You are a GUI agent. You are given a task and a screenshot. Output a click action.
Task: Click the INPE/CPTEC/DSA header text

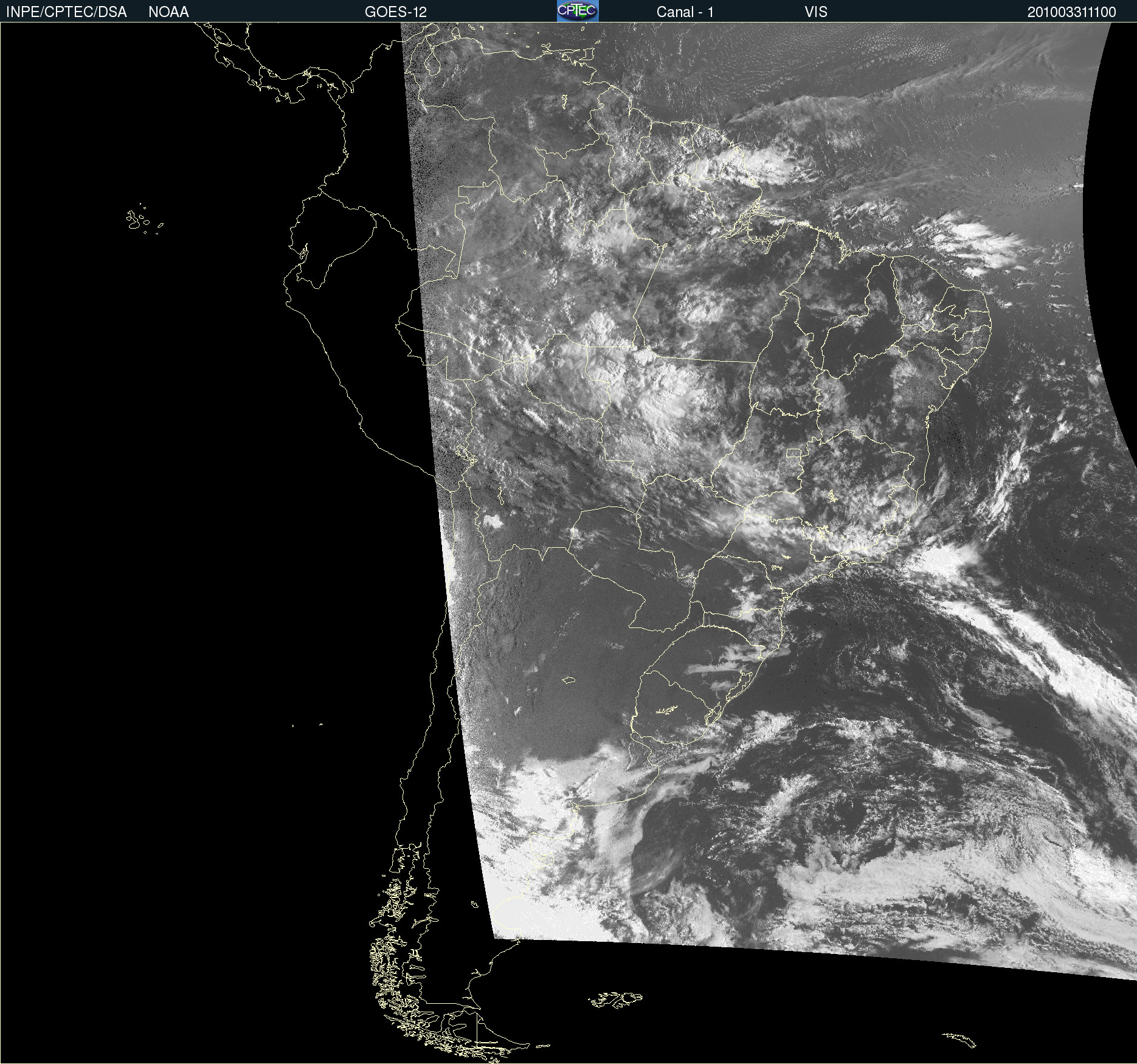tap(66, 12)
